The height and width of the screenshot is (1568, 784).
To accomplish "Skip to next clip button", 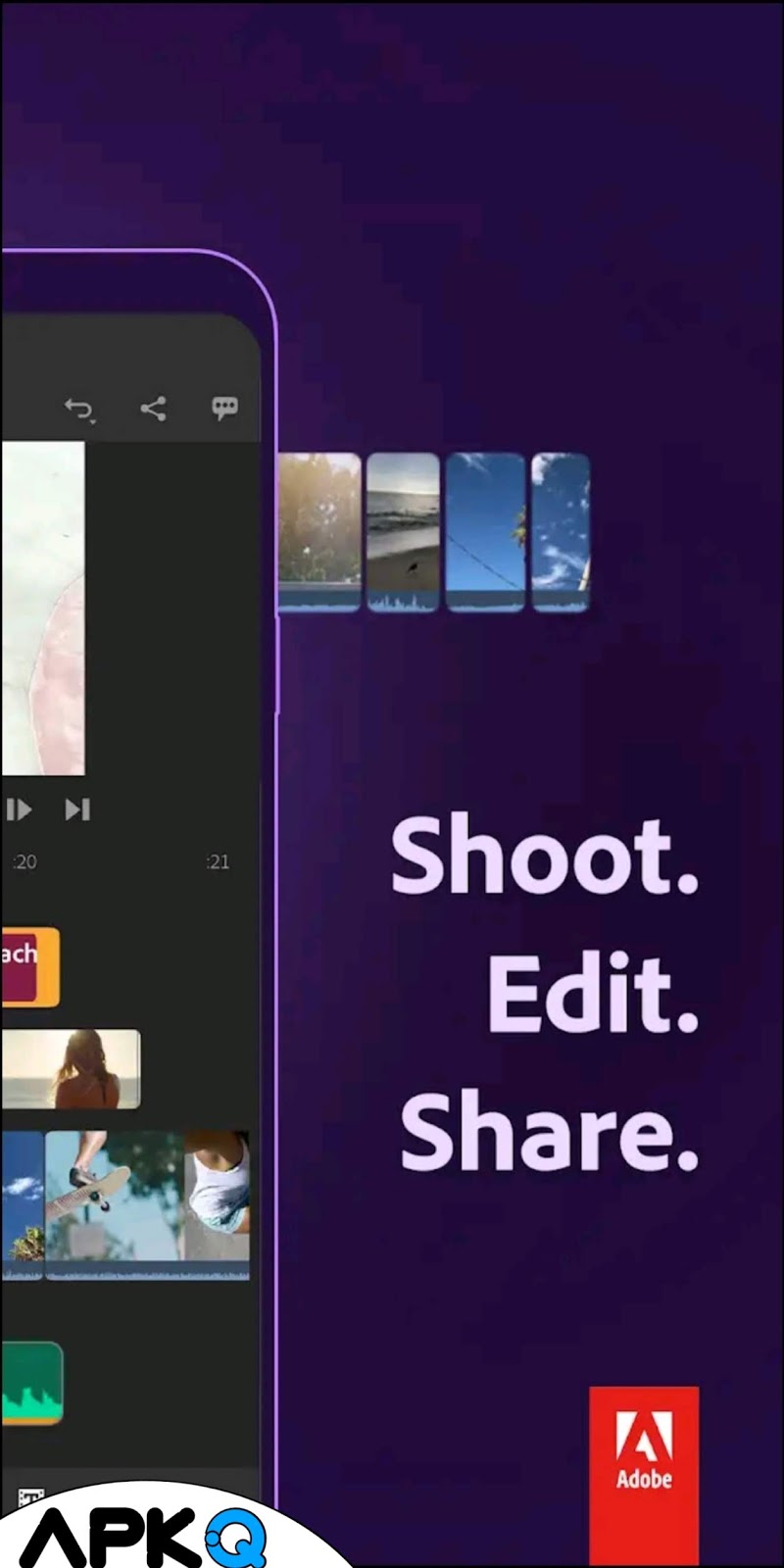I will pos(77,809).
